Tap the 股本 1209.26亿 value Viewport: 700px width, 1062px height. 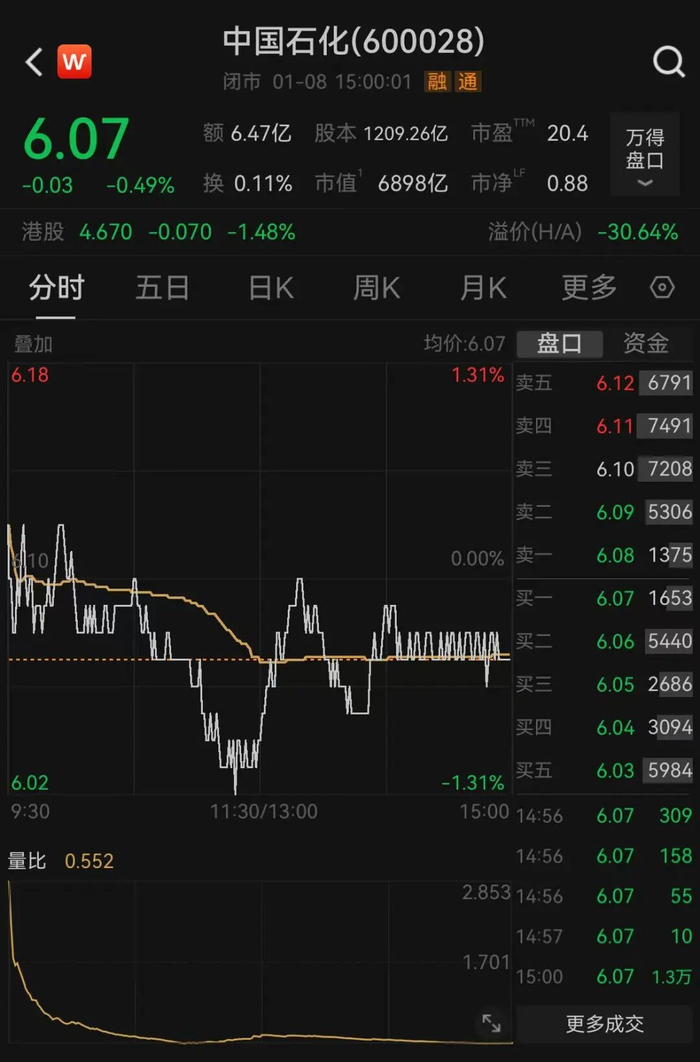381,133
